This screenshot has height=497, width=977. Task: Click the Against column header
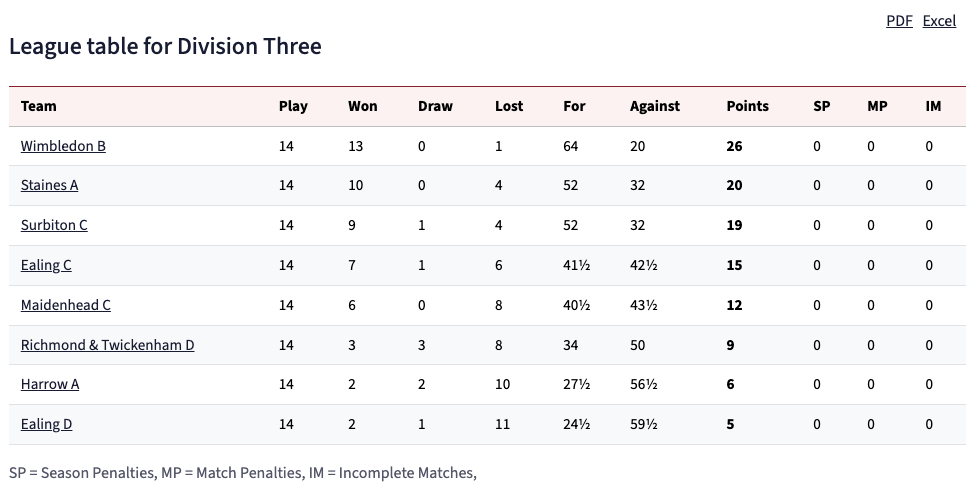pos(654,106)
